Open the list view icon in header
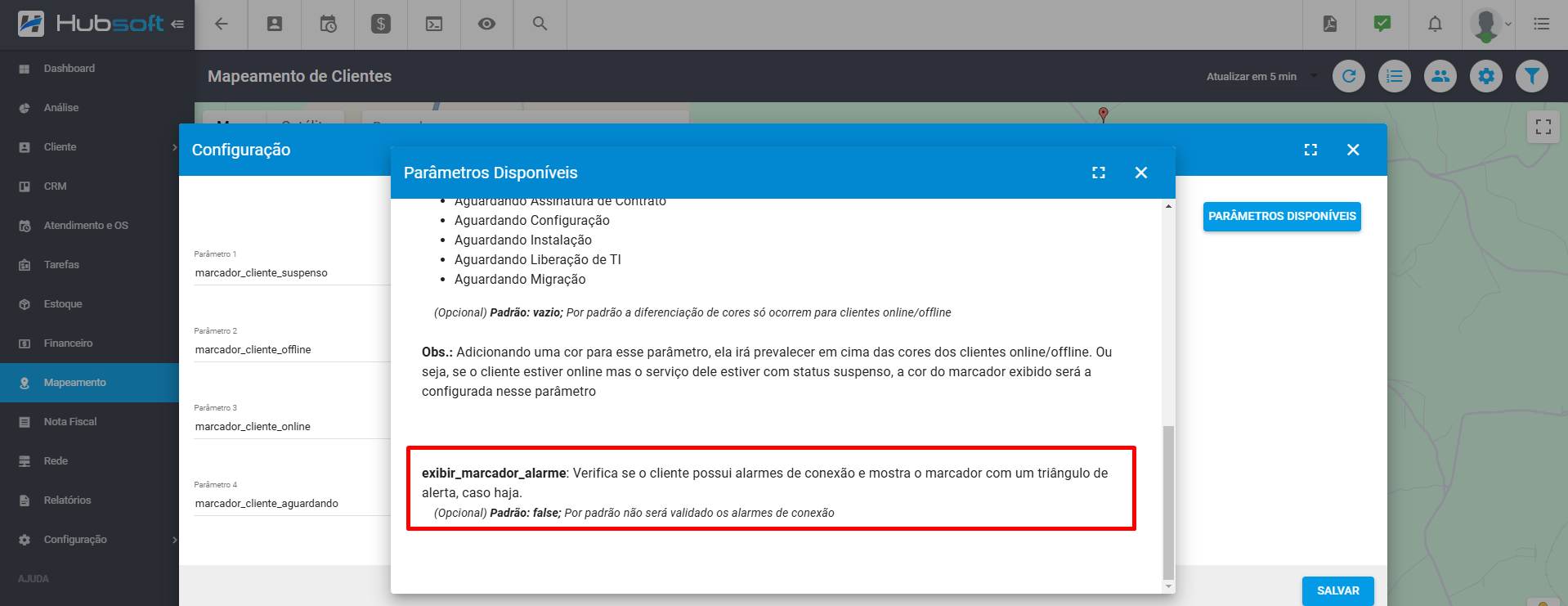 [1394, 76]
